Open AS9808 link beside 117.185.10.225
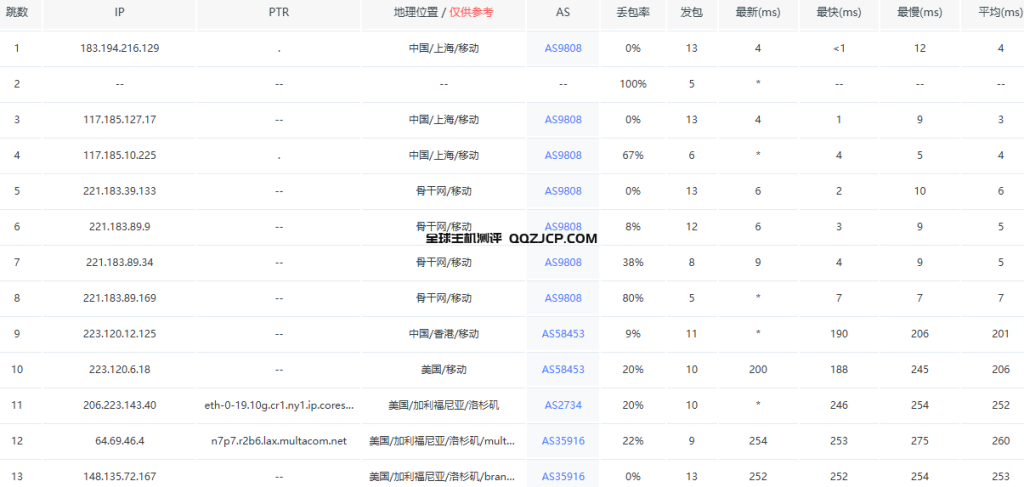The image size is (1024, 487). (x=563, y=155)
